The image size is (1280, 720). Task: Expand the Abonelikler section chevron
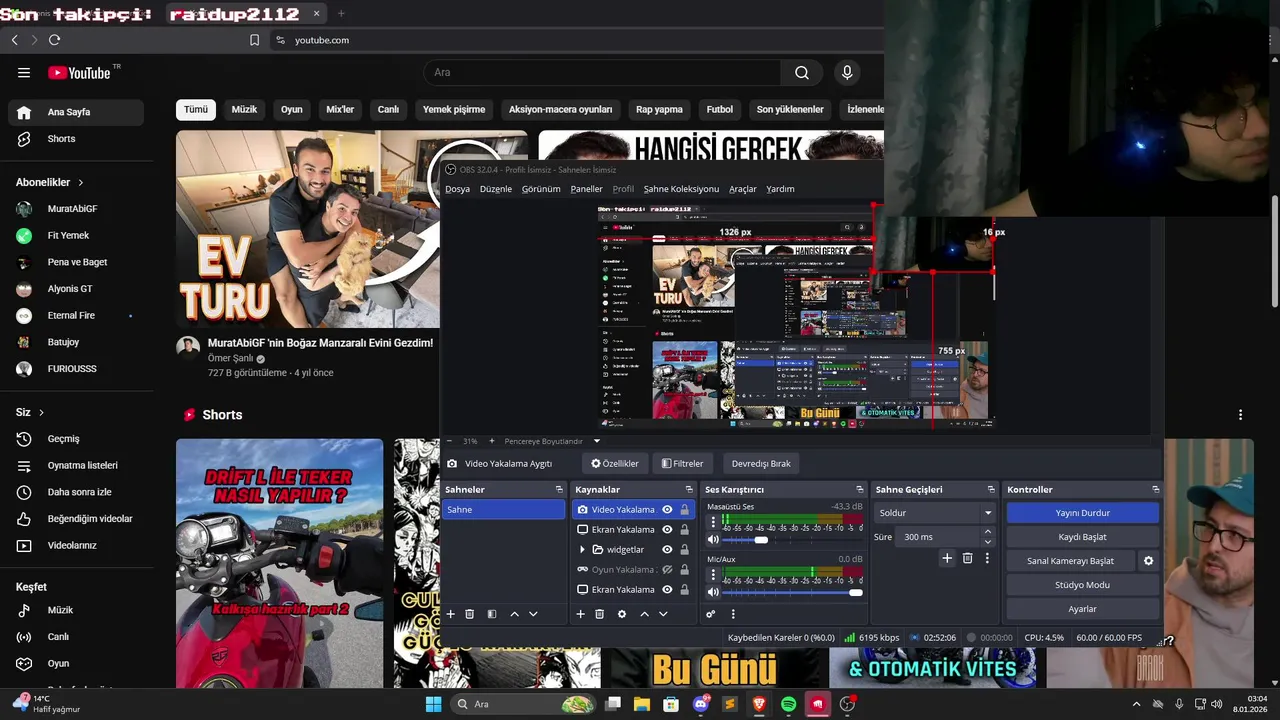80,182
